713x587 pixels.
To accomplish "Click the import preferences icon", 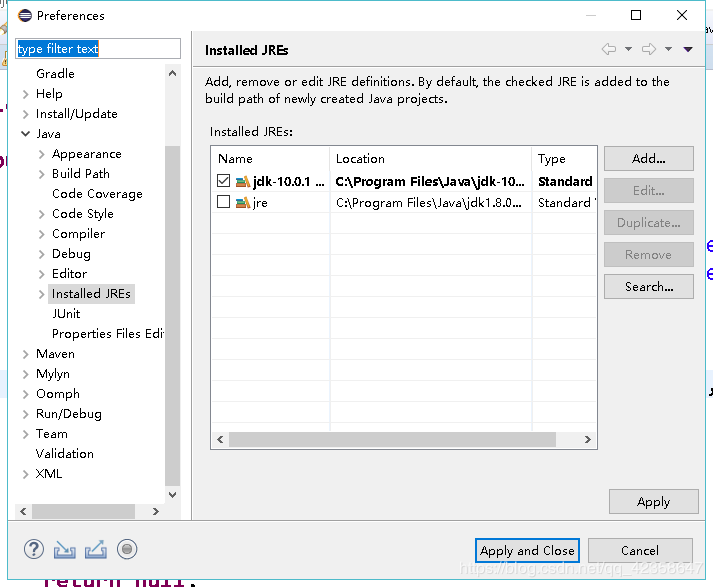I will [65, 550].
